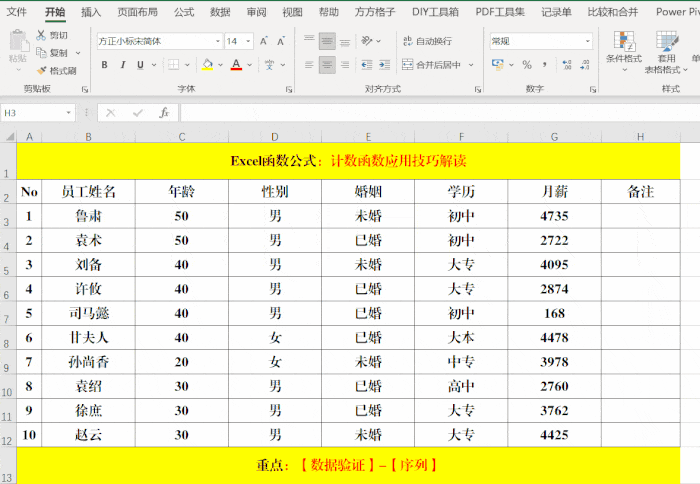Open number group dialog launcher
700x484 pixels.
[592, 90]
